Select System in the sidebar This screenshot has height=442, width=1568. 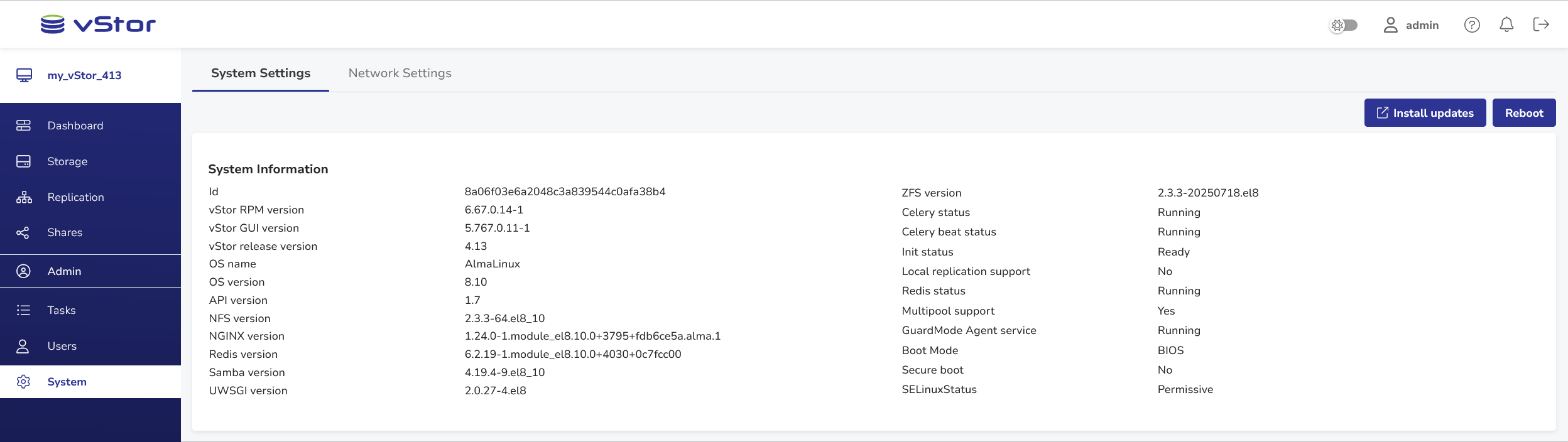coord(67,382)
